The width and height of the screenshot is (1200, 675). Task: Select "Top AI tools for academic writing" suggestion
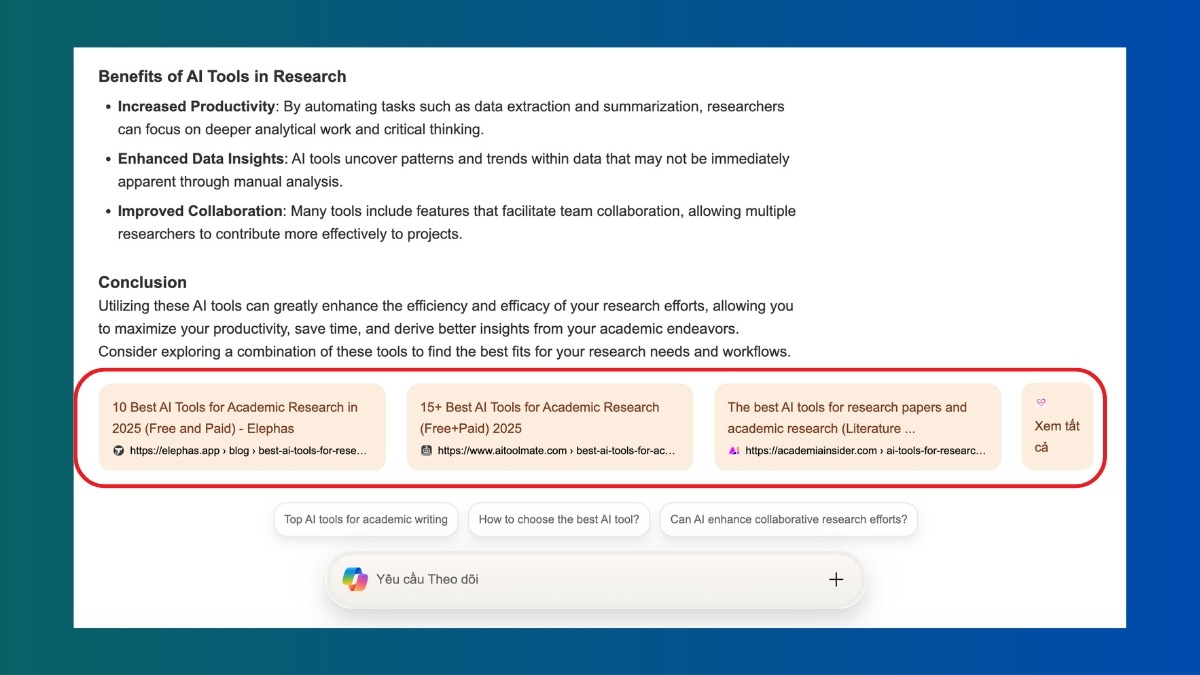(x=366, y=519)
